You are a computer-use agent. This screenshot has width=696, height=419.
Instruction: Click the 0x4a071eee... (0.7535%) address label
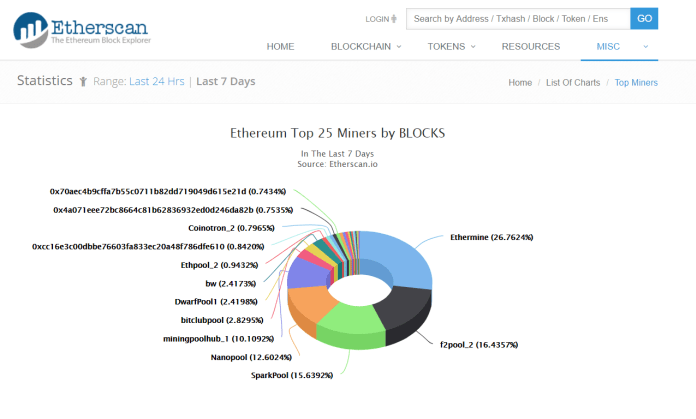tap(173, 210)
